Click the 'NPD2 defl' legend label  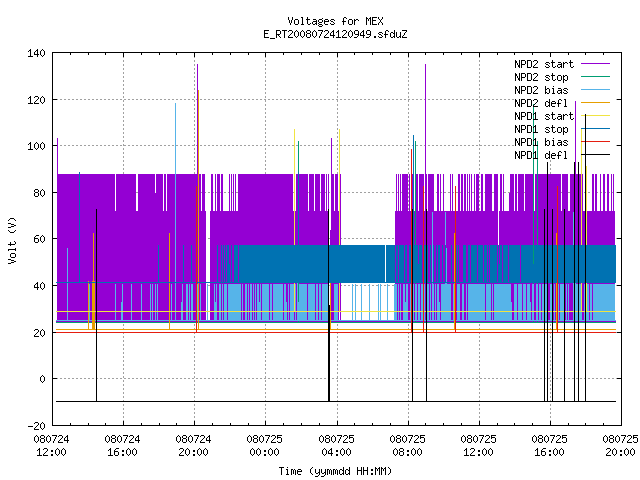[x=541, y=103]
